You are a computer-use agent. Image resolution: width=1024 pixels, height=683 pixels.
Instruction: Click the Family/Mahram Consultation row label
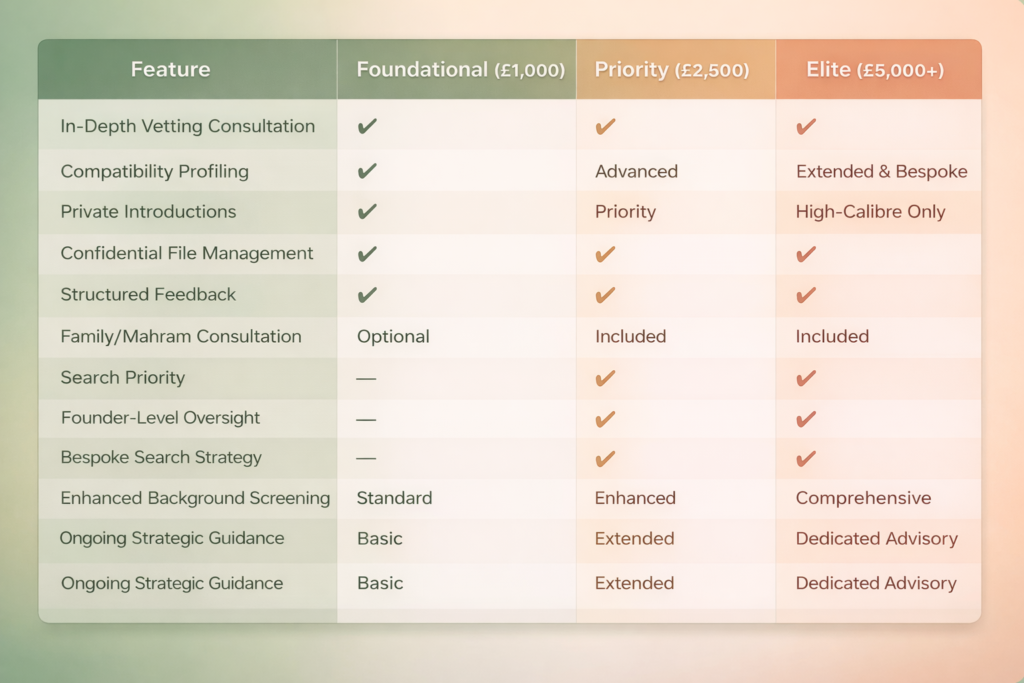click(x=181, y=336)
